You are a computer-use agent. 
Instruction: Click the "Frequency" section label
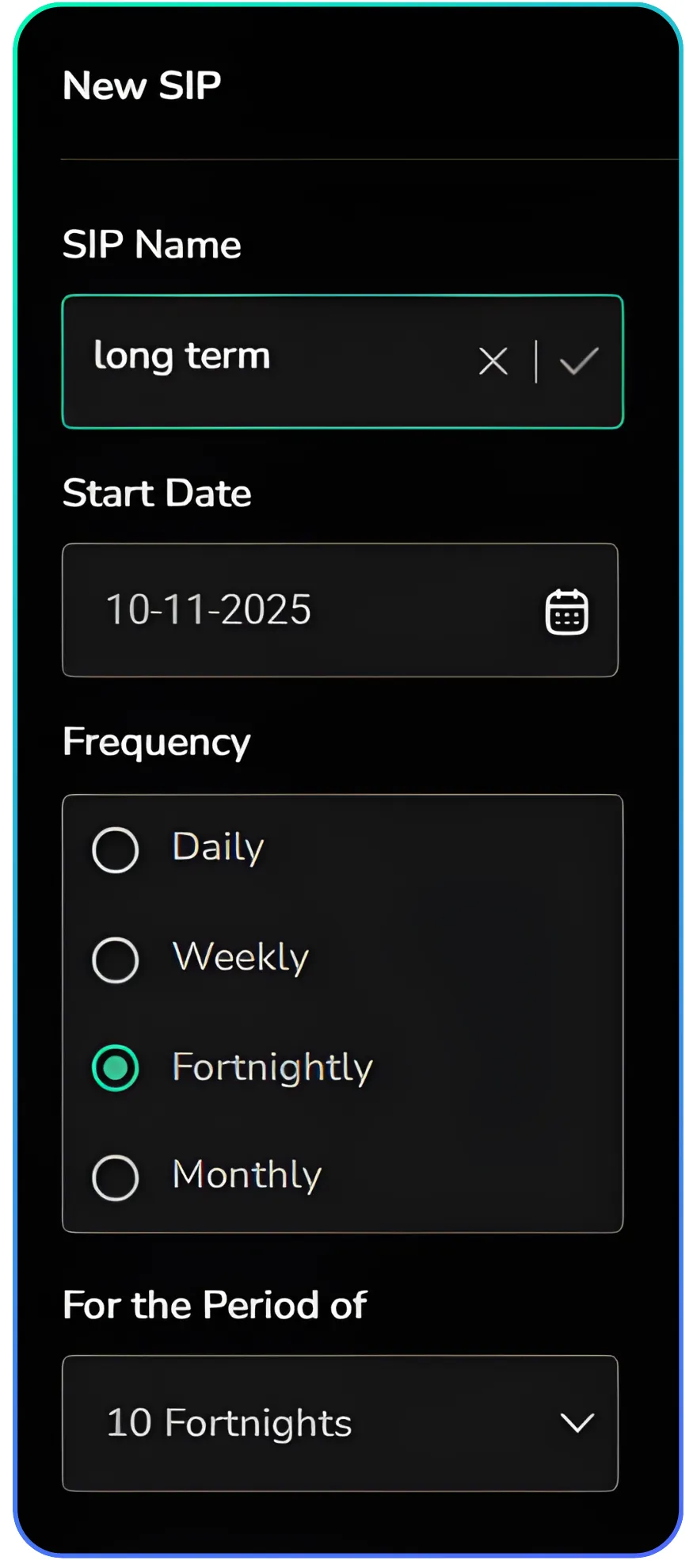point(157,742)
